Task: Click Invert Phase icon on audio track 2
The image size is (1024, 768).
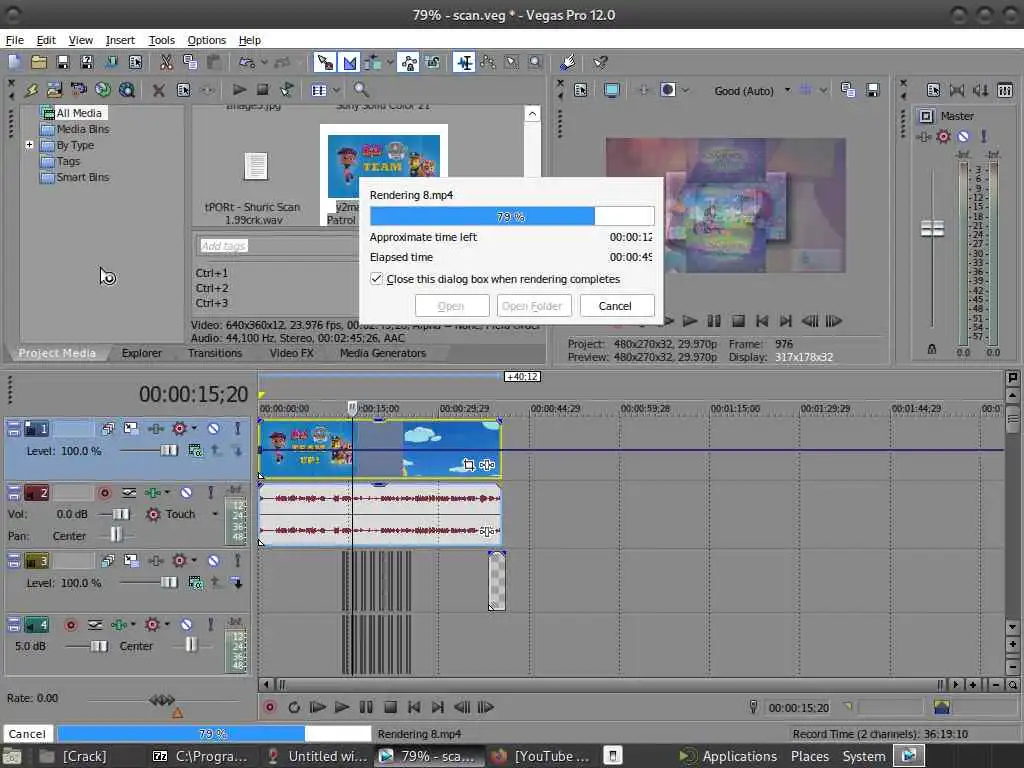Action: pyautogui.click(x=129, y=492)
